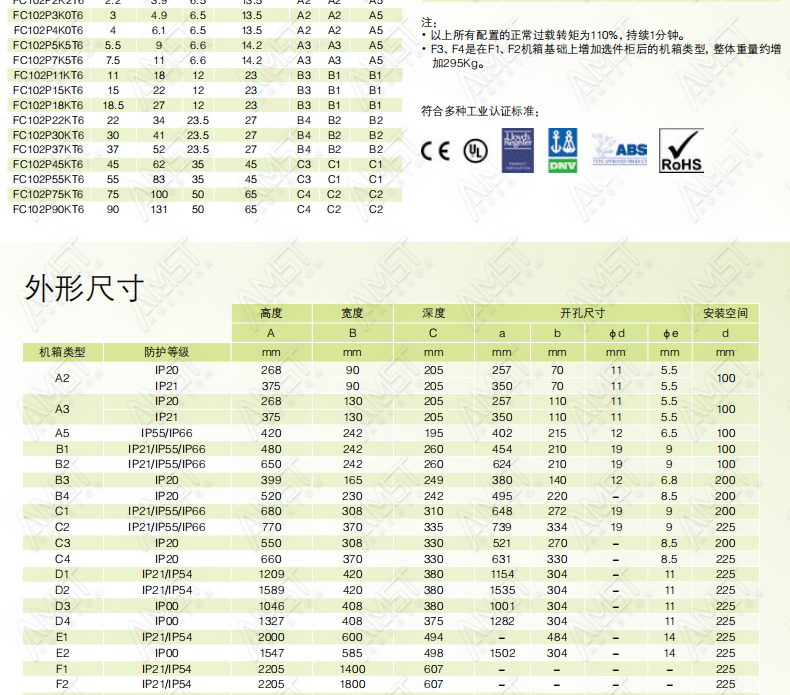Click height value 1589
The width and height of the screenshot is (790, 695).
click(271, 590)
